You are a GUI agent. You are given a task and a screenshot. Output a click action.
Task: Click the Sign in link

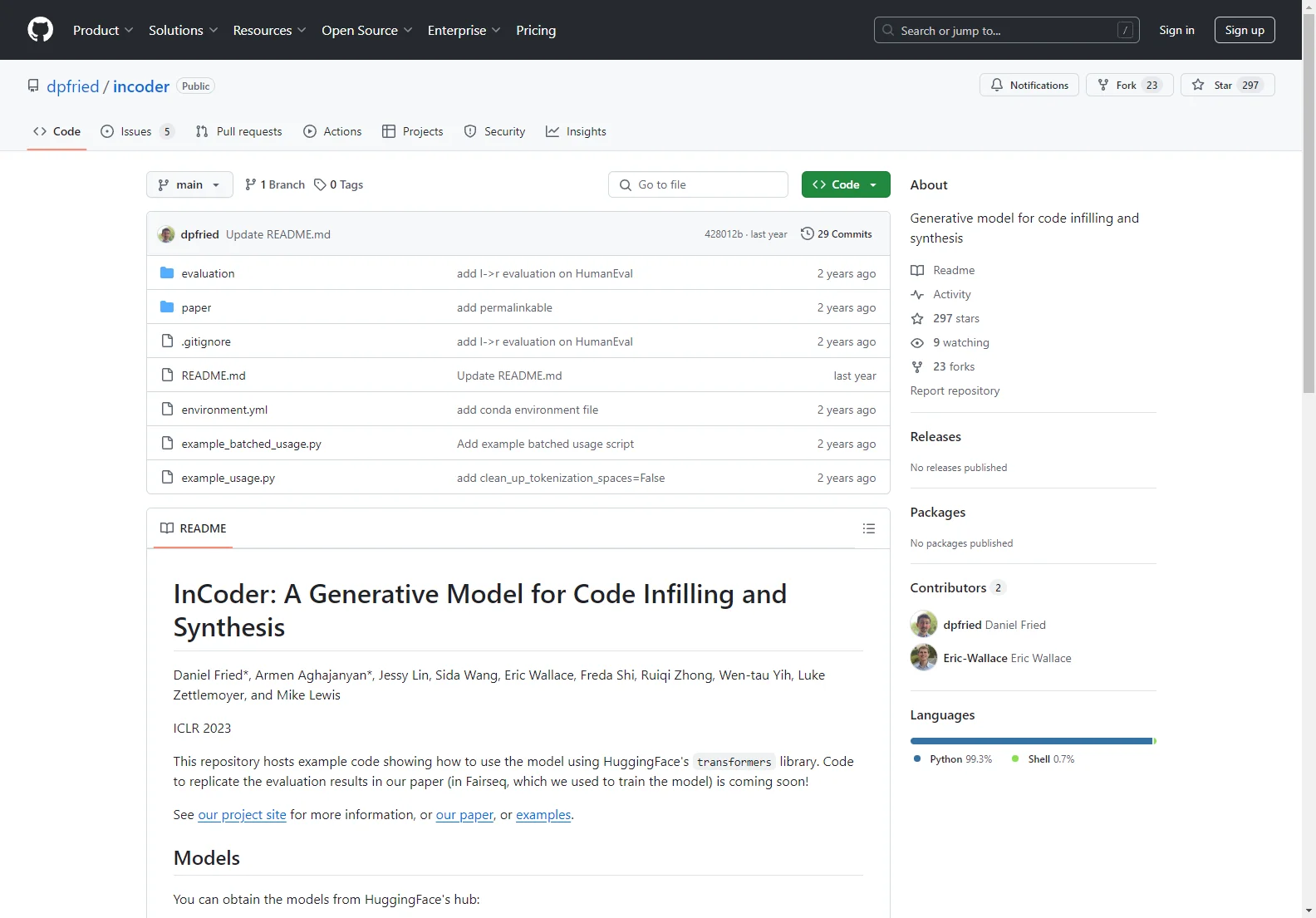coord(1176,30)
